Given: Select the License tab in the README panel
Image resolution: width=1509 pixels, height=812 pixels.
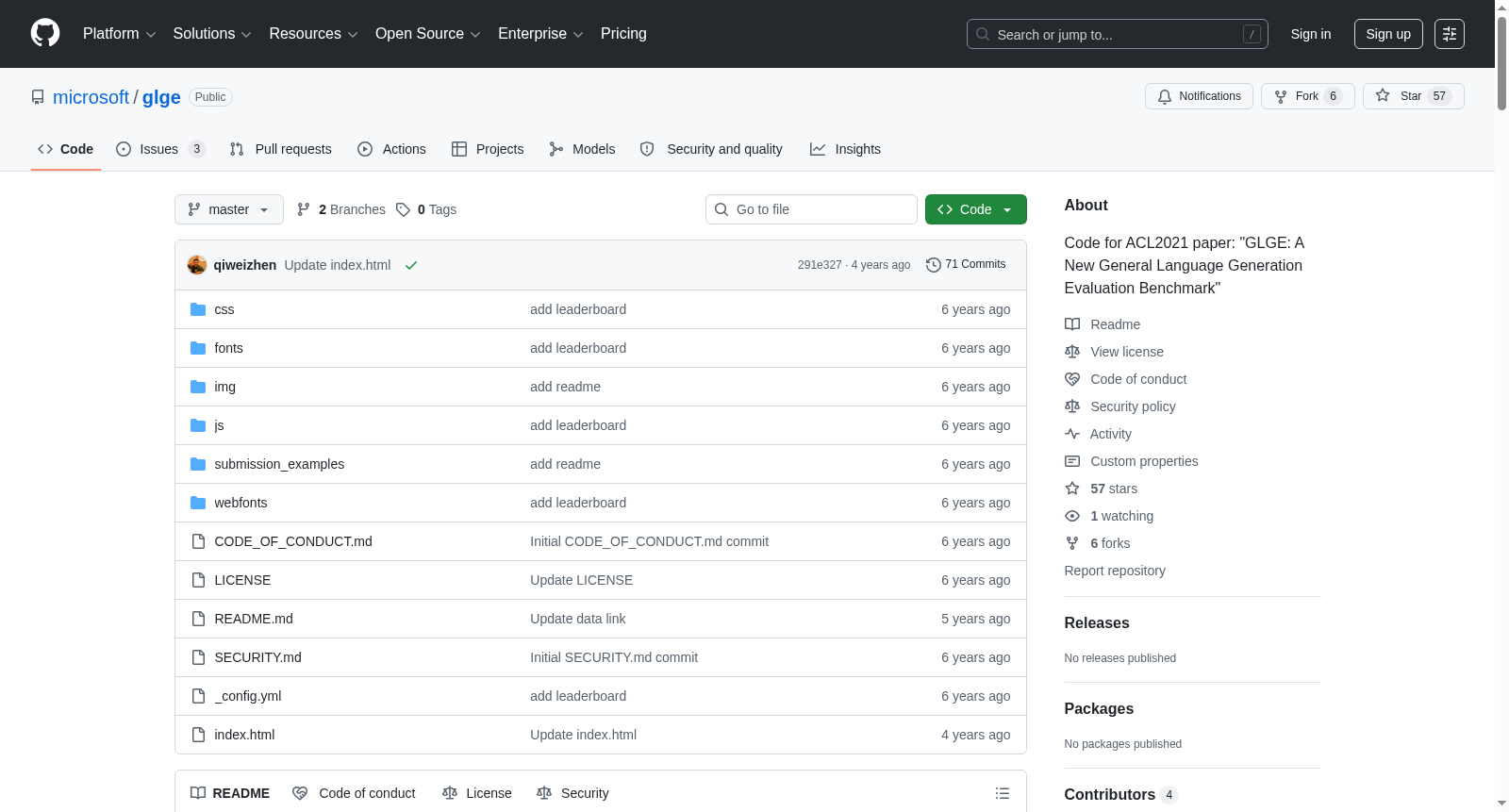Looking at the screenshot, I should (x=477, y=793).
